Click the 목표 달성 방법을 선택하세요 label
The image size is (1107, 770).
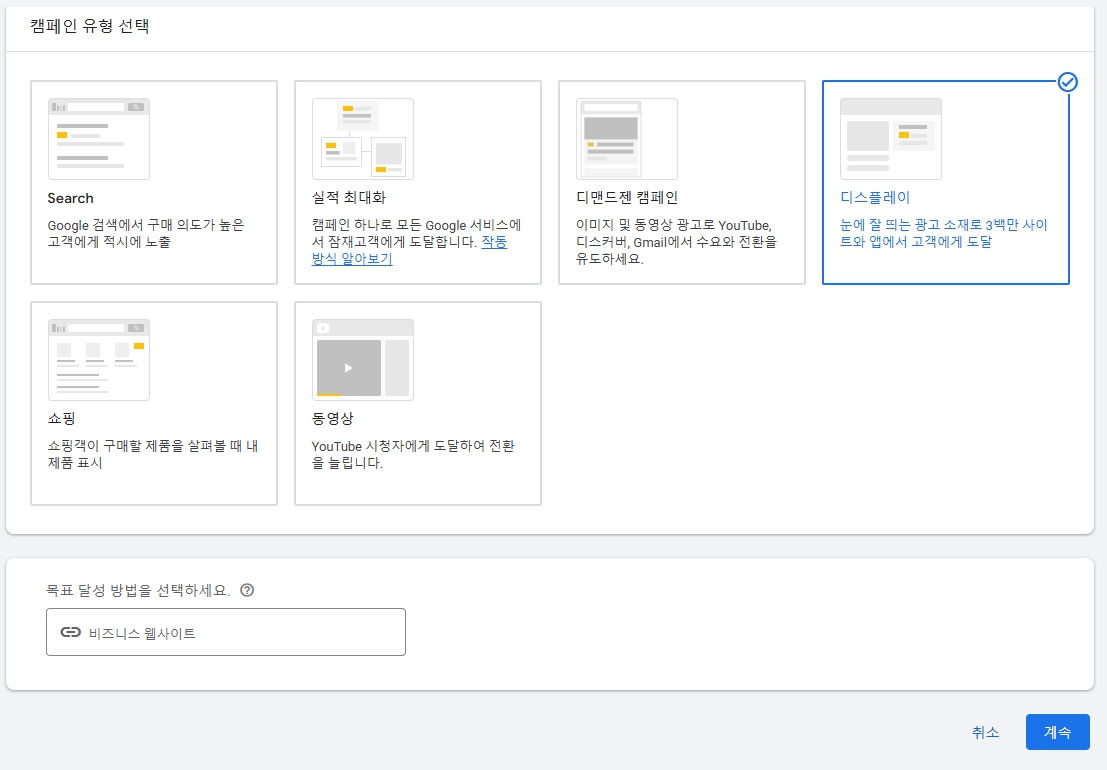click(x=138, y=590)
